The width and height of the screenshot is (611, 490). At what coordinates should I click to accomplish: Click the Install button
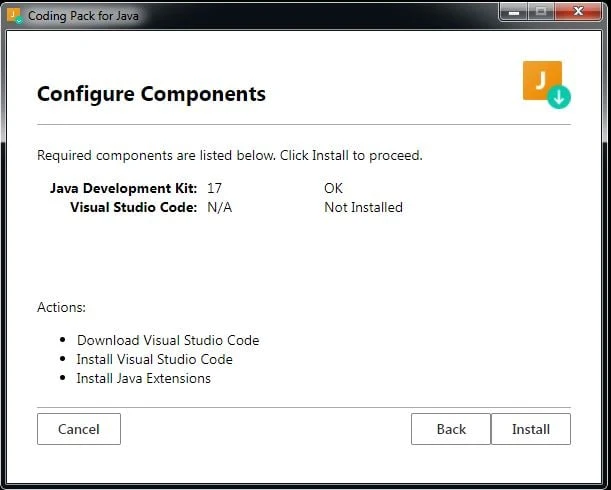pos(531,429)
